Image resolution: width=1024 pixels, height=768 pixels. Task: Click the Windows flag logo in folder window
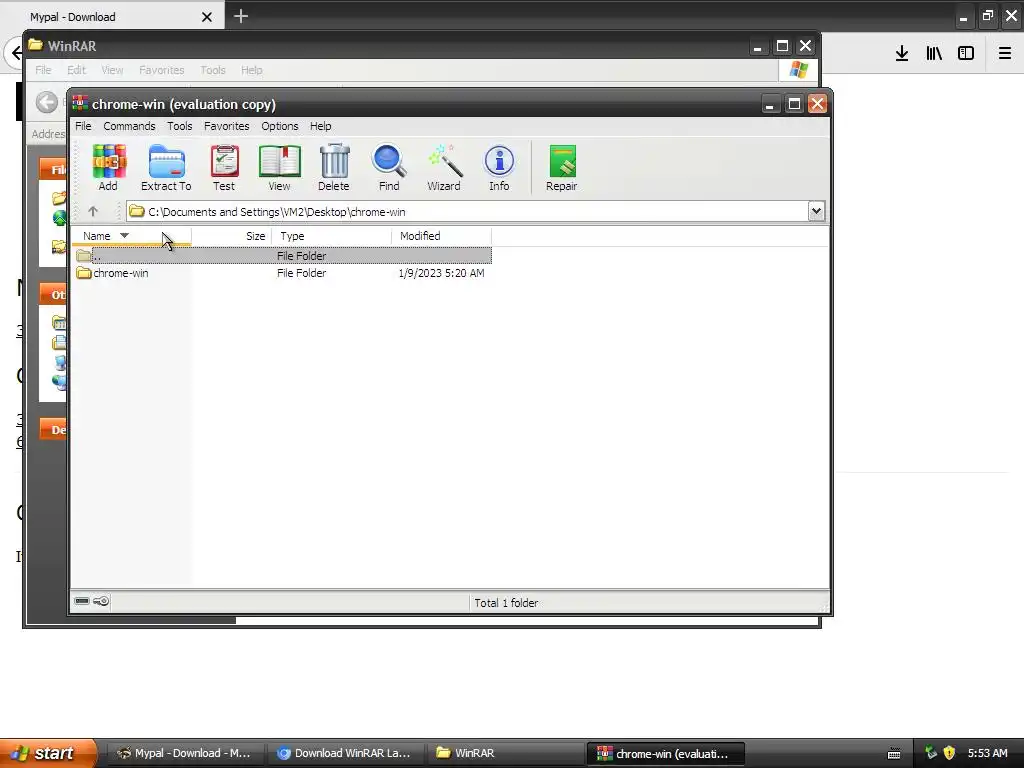pyautogui.click(x=798, y=69)
